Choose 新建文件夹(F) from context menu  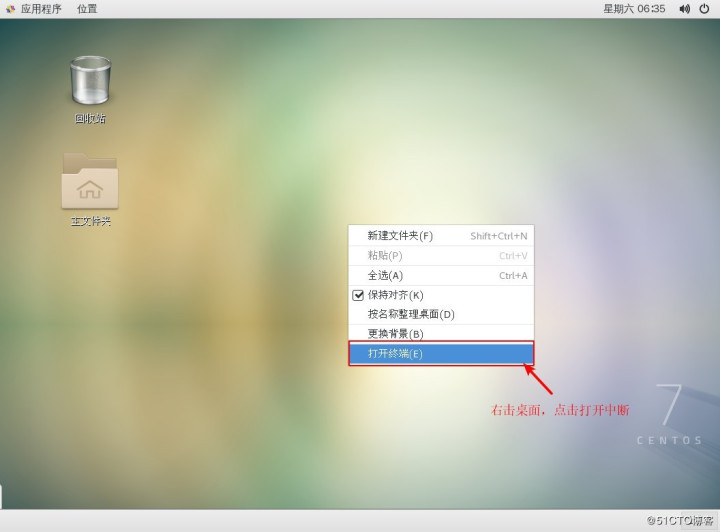[441, 236]
